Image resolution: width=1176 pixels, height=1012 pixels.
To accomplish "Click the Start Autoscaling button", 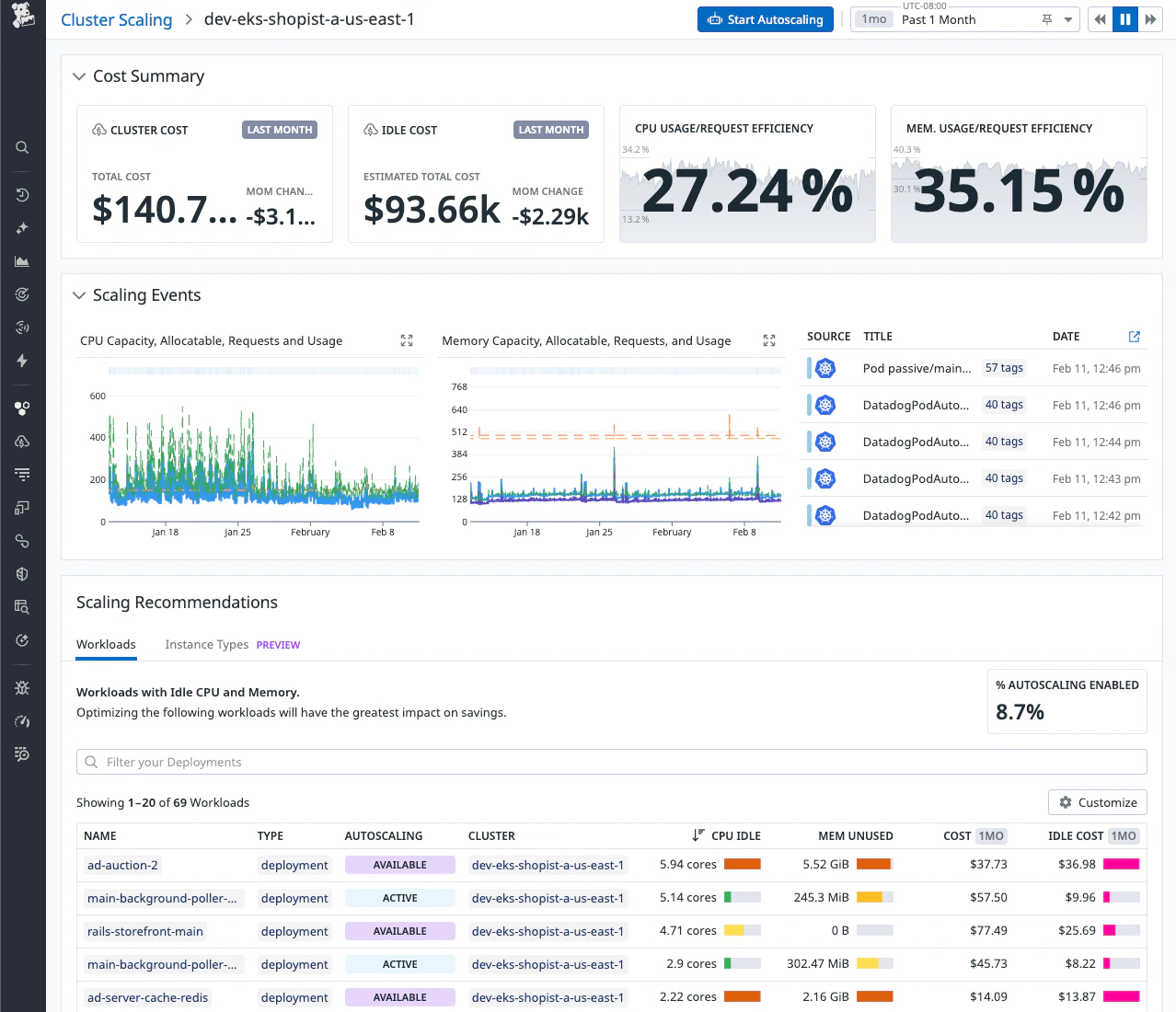I will click(766, 19).
